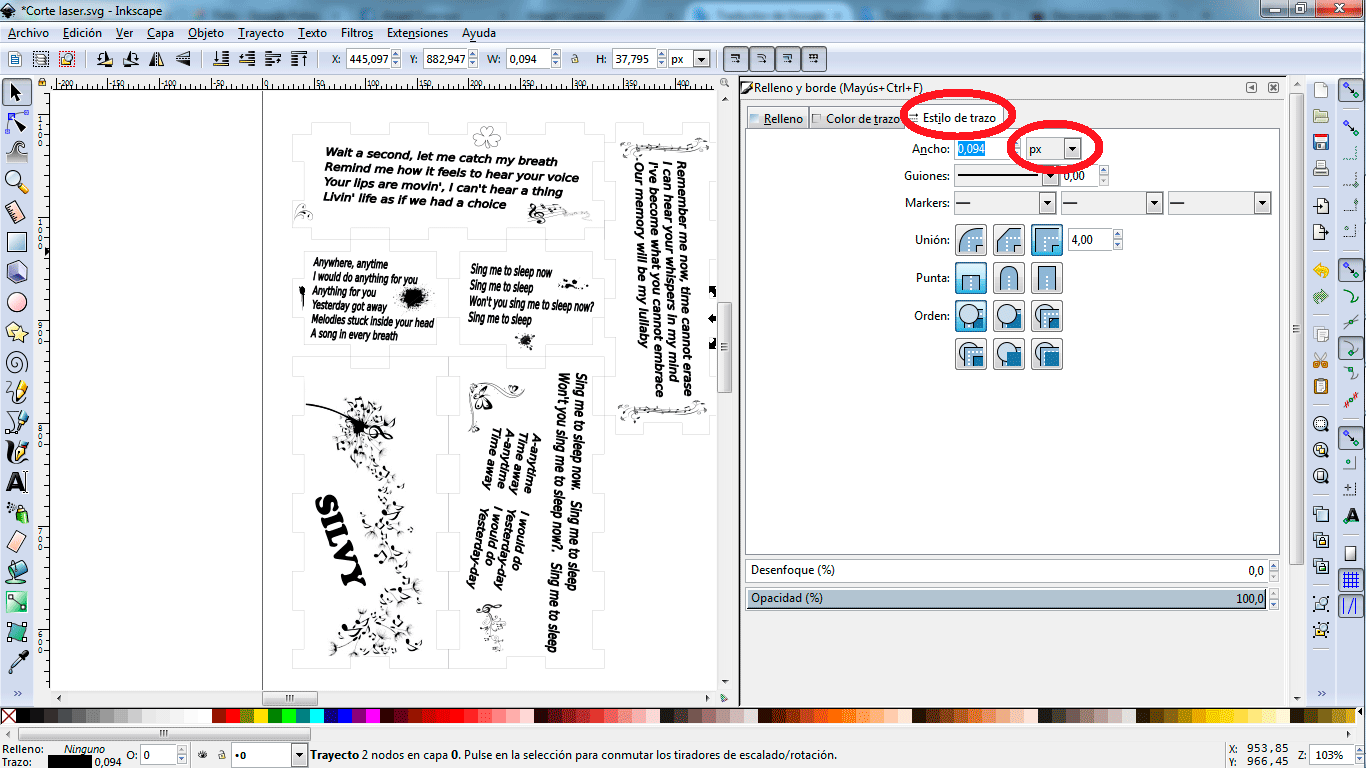Choose the miter join button

1047,240
